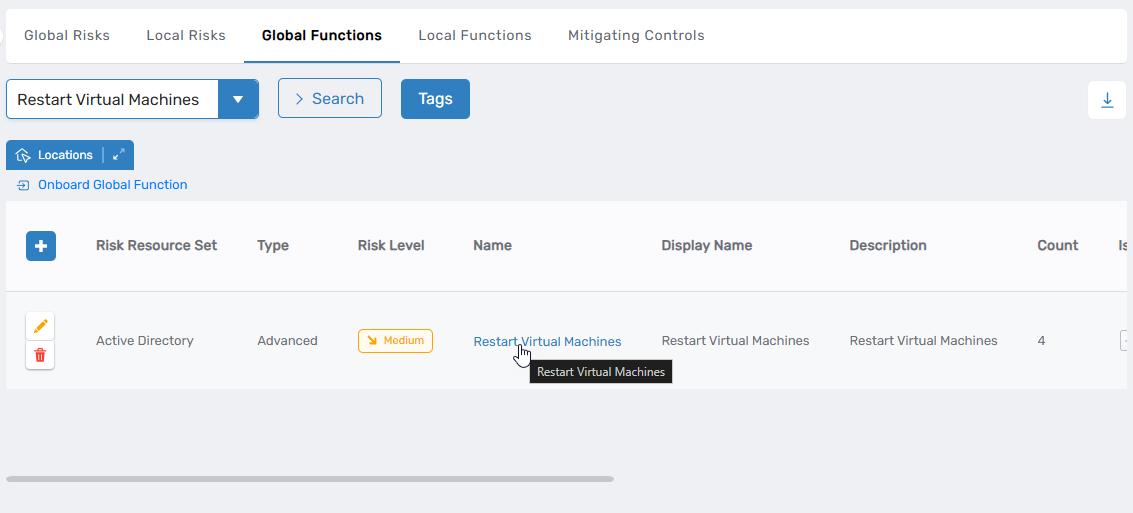Open the Restart Virtual Machines name link
The width and height of the screenshot is (1133, 513).
547,341
